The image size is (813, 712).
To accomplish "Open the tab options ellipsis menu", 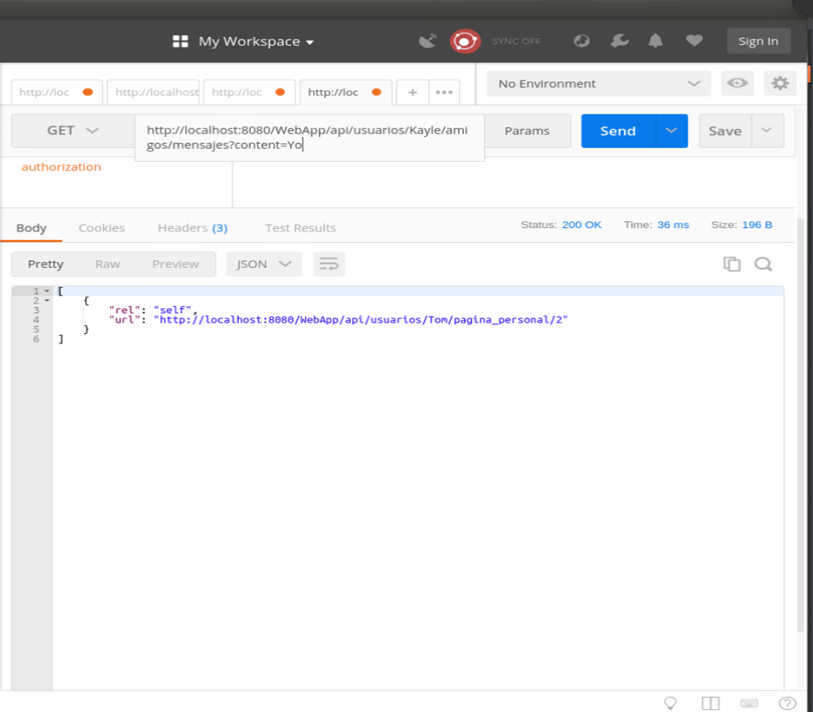I will pos(444,92).
